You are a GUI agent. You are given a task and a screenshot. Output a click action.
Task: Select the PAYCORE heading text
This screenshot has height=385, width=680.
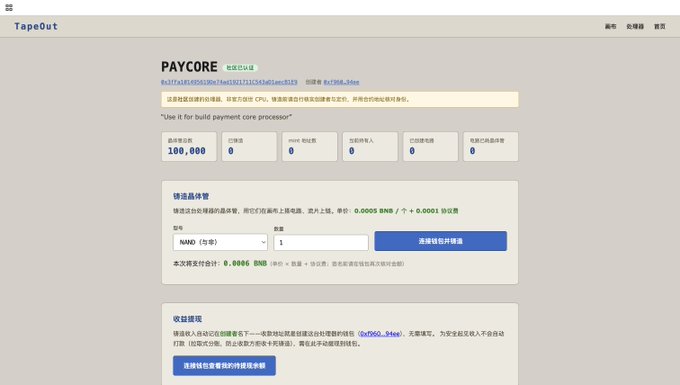[190, 67]
